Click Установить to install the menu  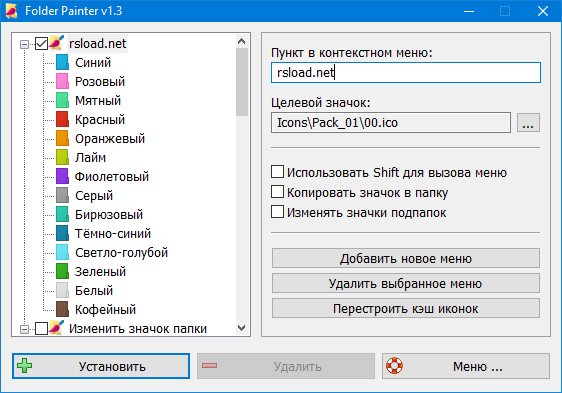click(x=101, y=366)
